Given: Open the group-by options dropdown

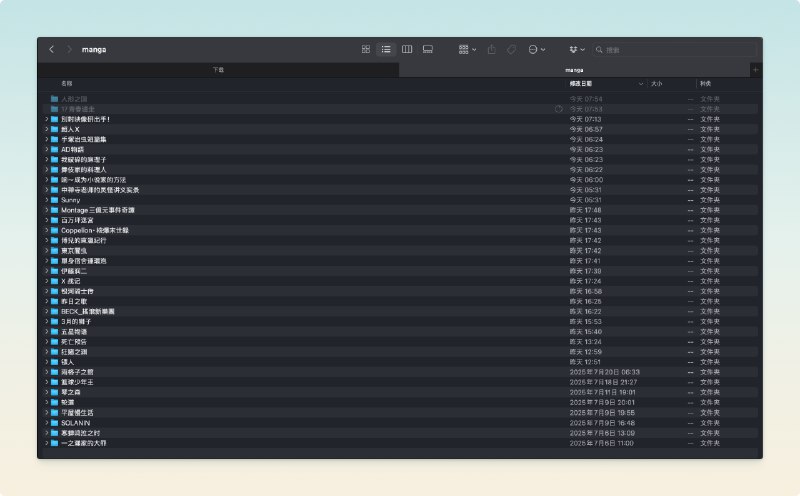Looking at the screenshot, I should pos(467,49).
